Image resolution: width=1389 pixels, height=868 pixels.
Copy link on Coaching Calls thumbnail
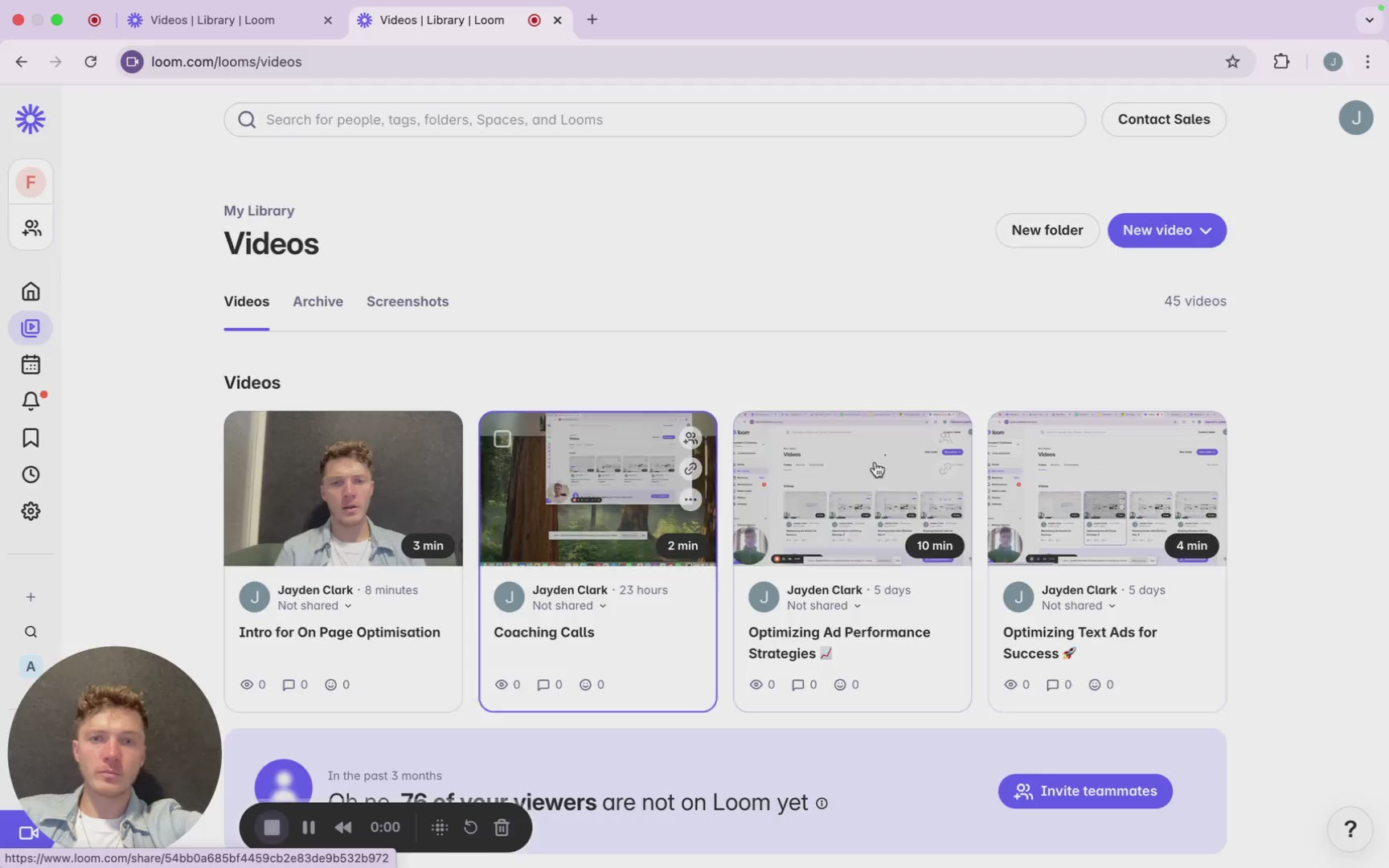pyautogui.click(x=690, y=469)
